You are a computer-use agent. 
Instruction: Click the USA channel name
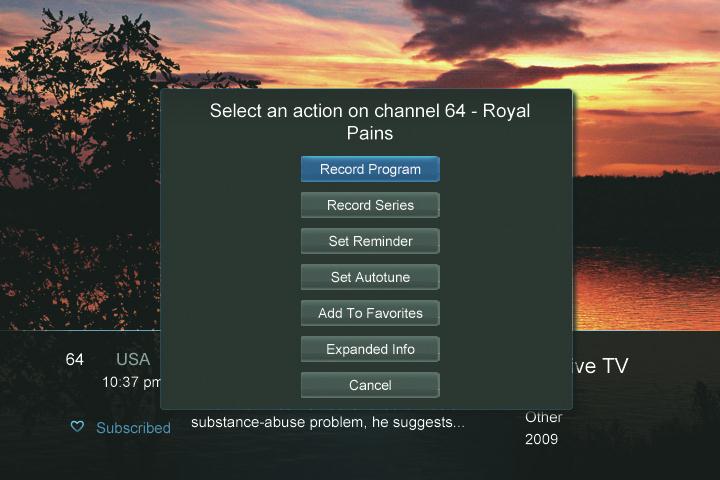(x=133, y=359)
